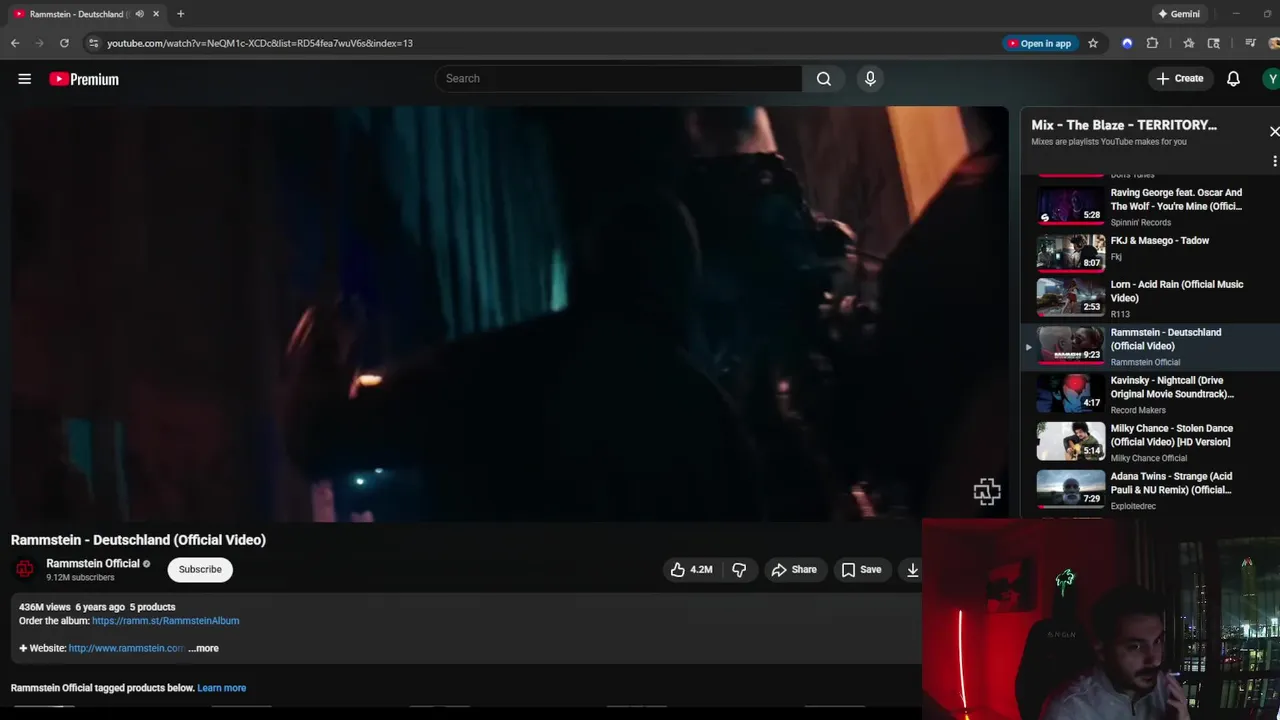This screenshot has width=1280, height=720.
Task: Close the Rammstein browser tab
Action: (156, 14)
